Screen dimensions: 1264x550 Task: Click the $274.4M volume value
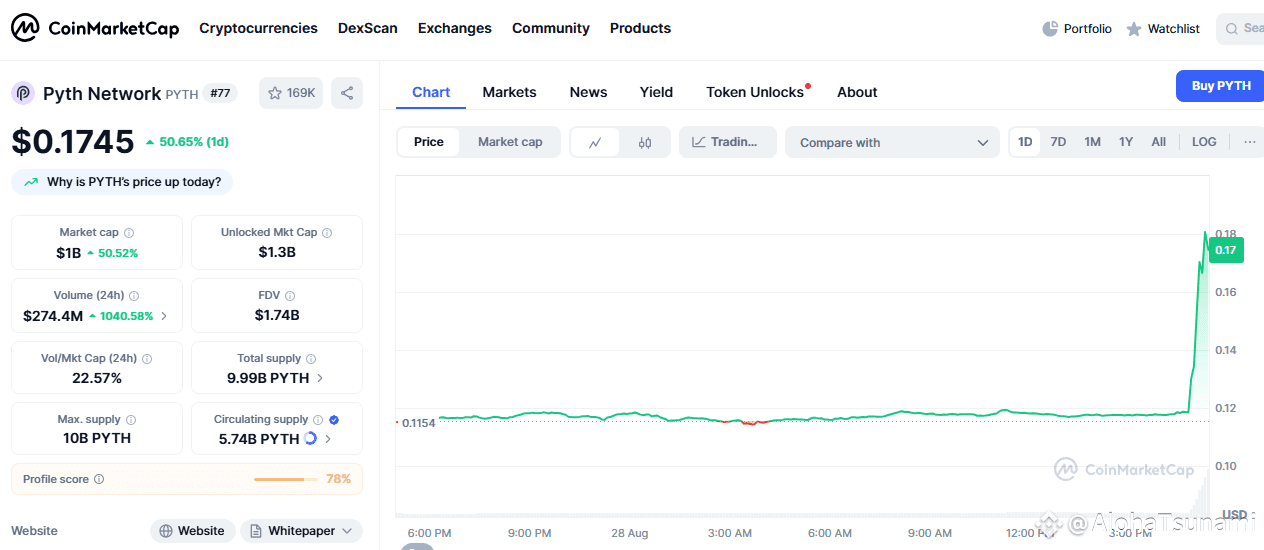53,316
